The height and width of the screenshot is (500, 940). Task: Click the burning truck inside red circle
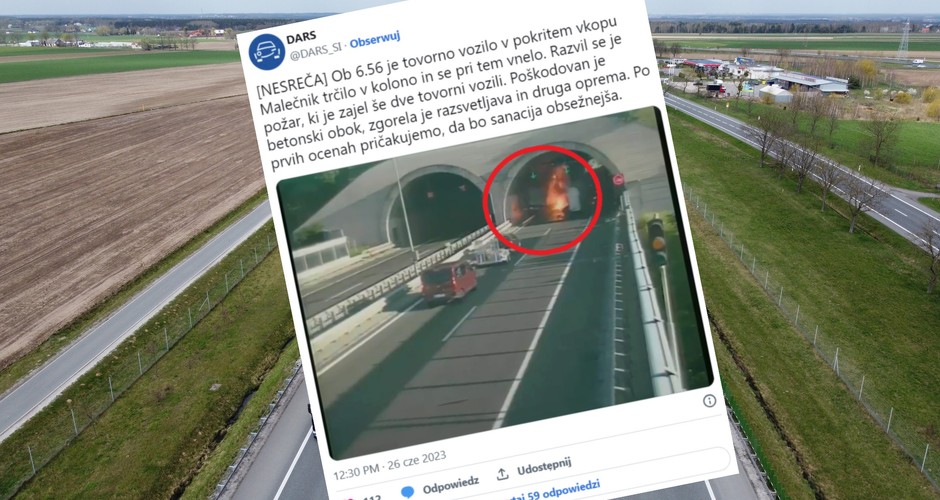(557, 193)
